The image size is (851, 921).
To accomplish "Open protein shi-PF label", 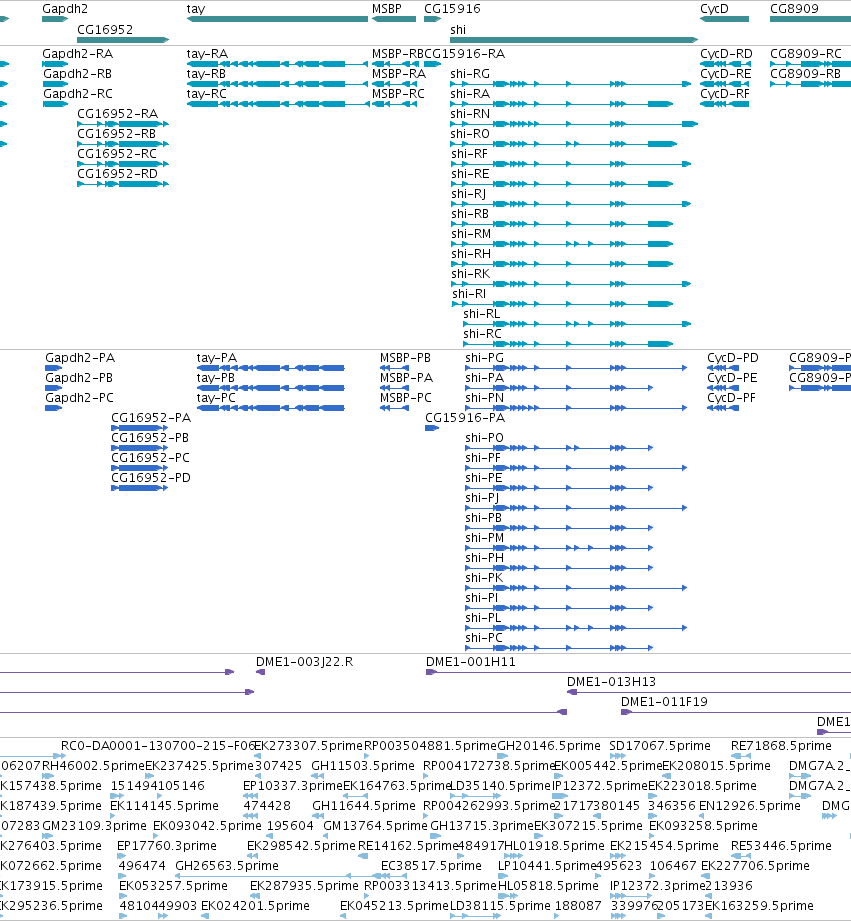I will pyautogui.click(x=483, y=458).
